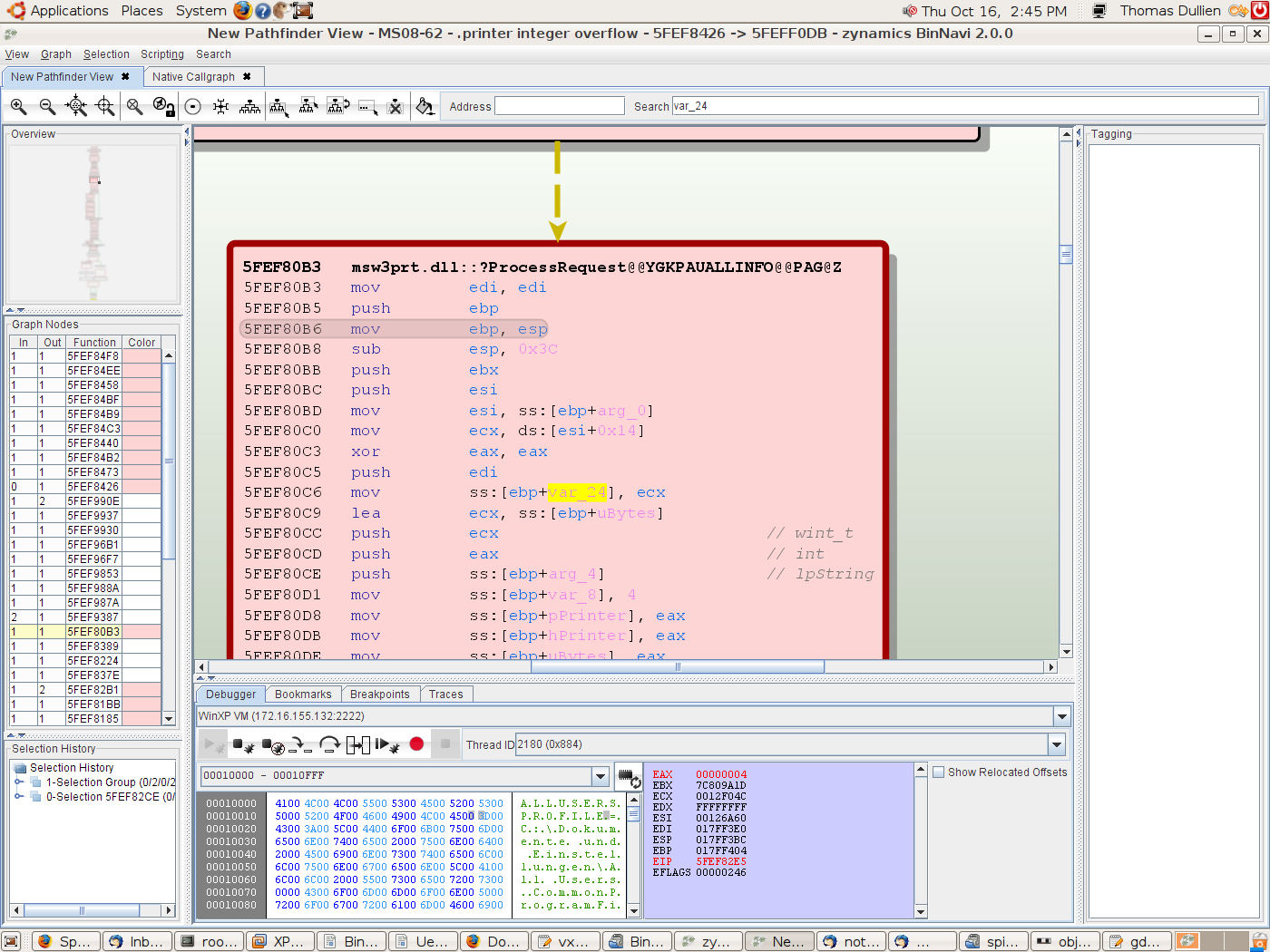The image size is (1270, 952).
Task: Switch to the Traces tab
Action: pyautogui.click(x=445, y=695)
